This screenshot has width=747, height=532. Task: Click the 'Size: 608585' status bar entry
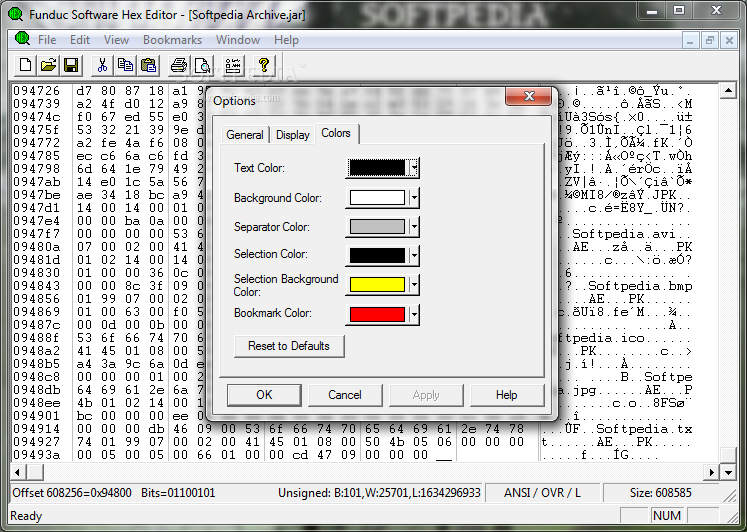[660, 493]
